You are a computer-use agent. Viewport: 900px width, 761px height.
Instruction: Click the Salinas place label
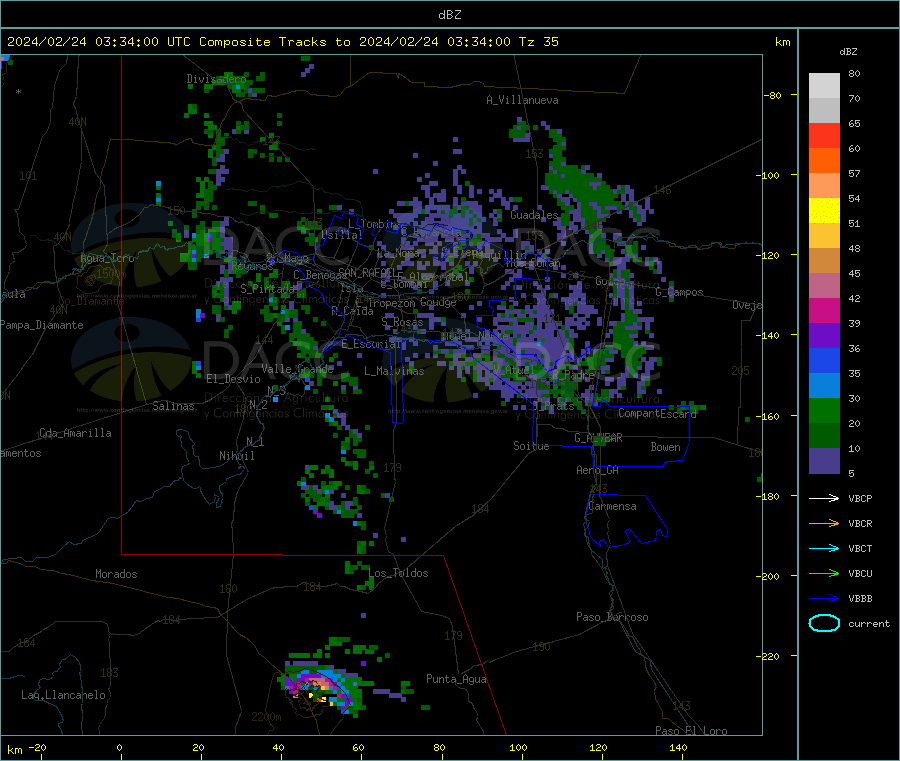coord(173,406)
